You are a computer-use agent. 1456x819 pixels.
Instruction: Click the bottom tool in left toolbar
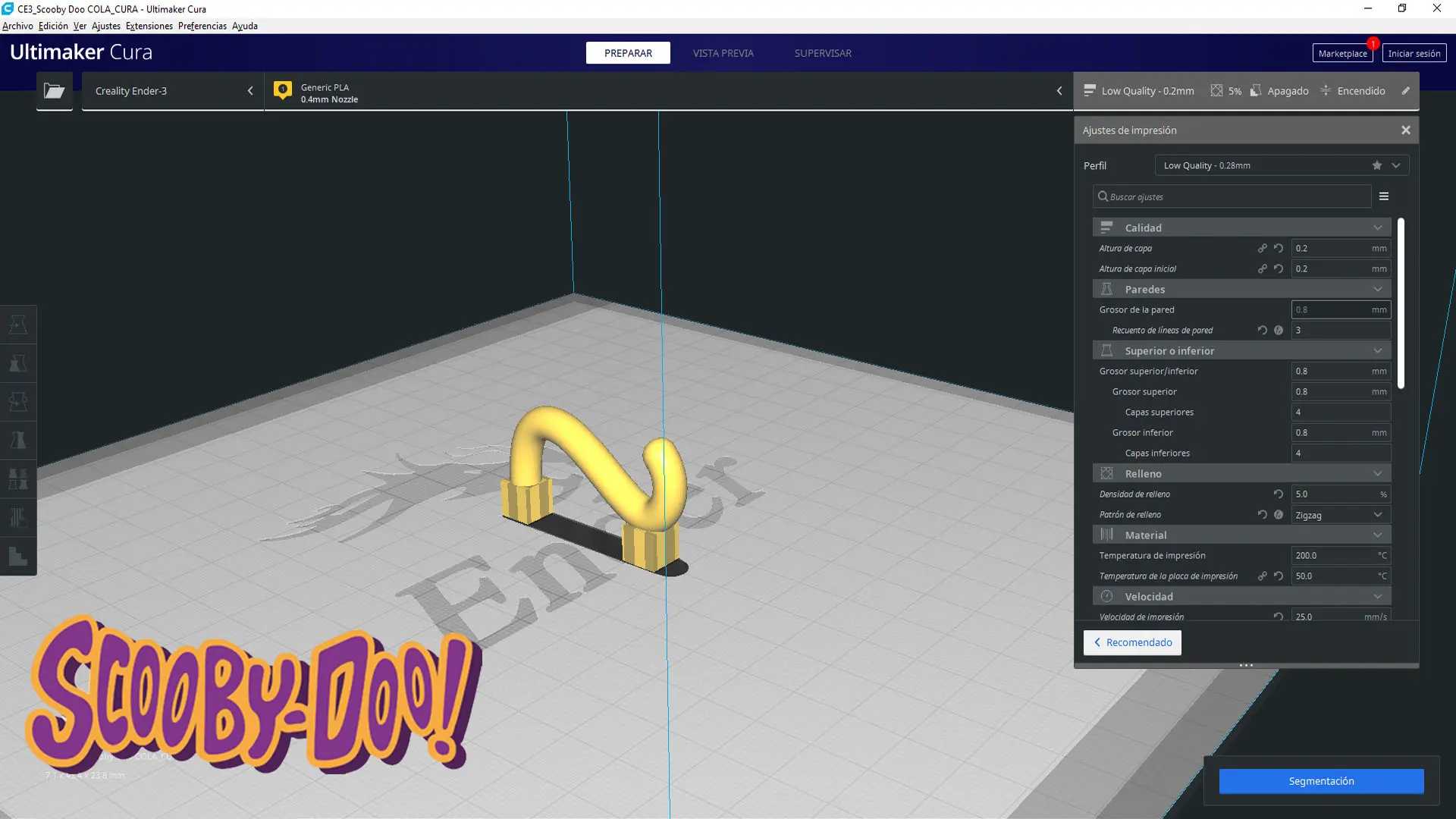point(18,557)
